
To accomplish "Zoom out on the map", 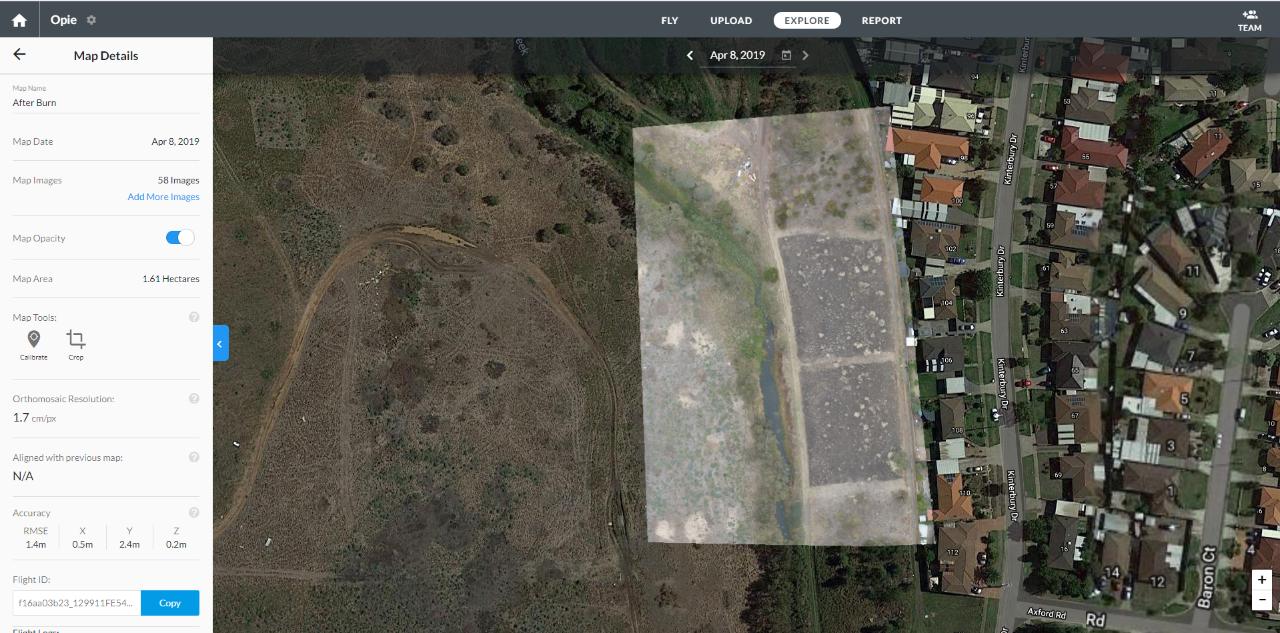I will coord(1262,600).
